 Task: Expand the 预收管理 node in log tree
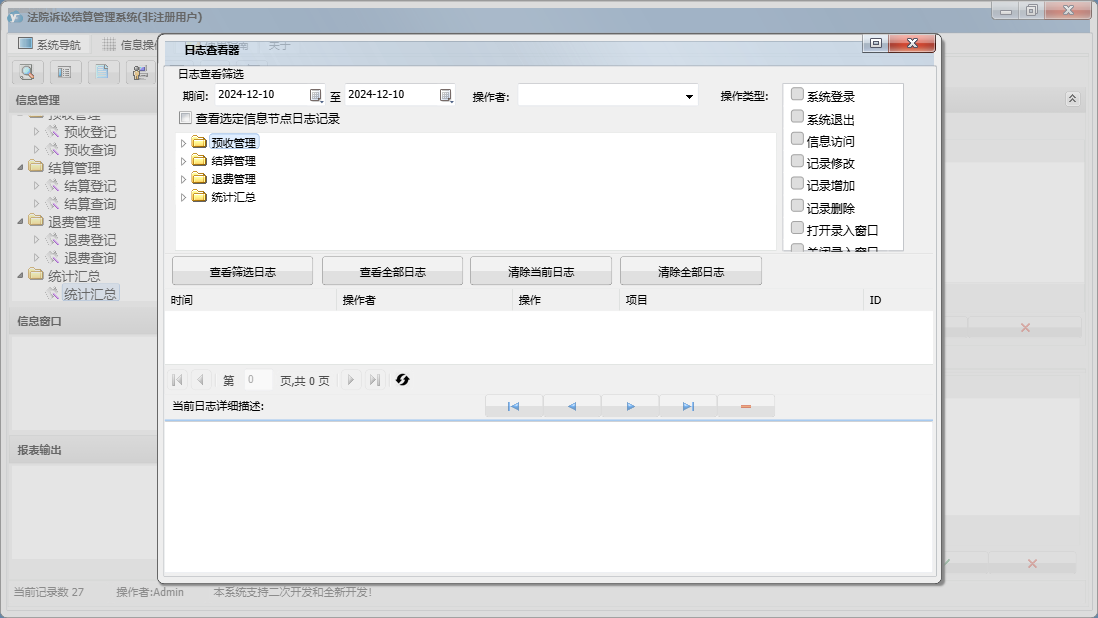pos(183,143)
